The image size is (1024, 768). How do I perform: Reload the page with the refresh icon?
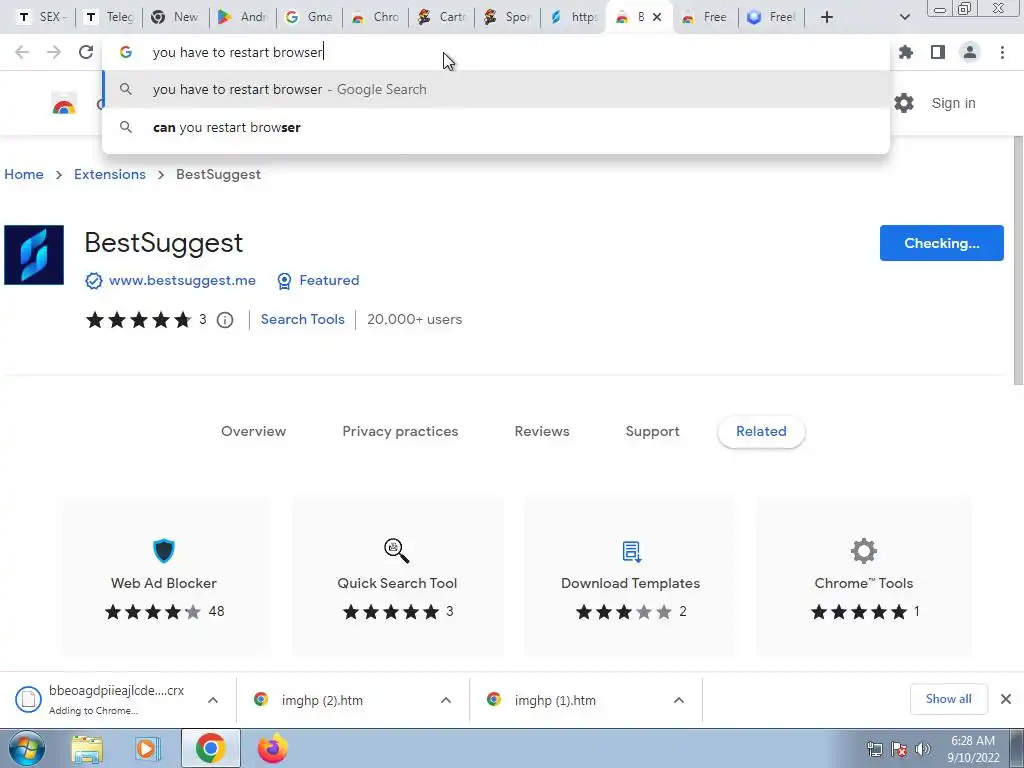(x=86, y=52)
